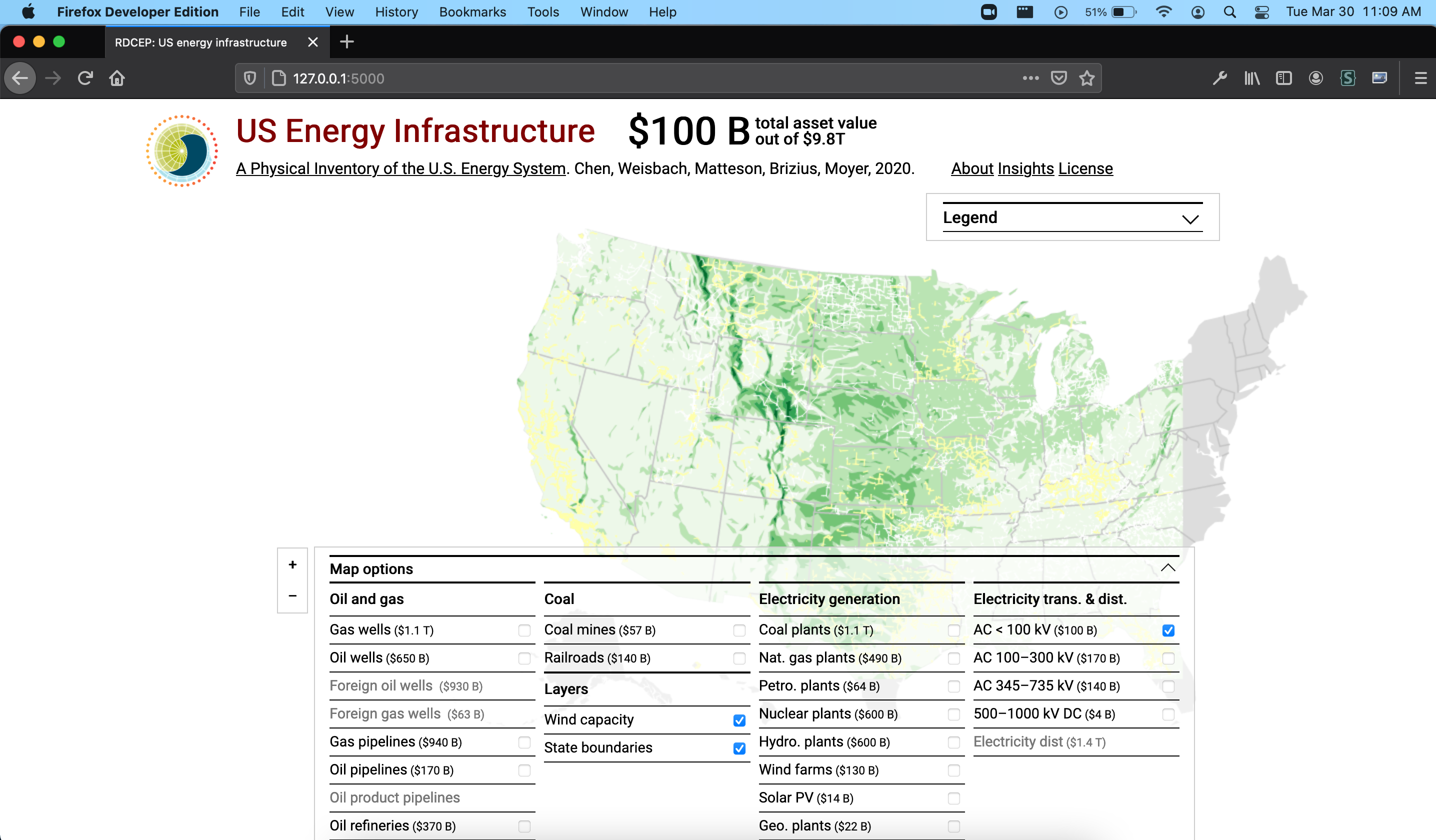Open the Firefox Library icon
The image size is (1436, 840).
[x=1251, y=78]
